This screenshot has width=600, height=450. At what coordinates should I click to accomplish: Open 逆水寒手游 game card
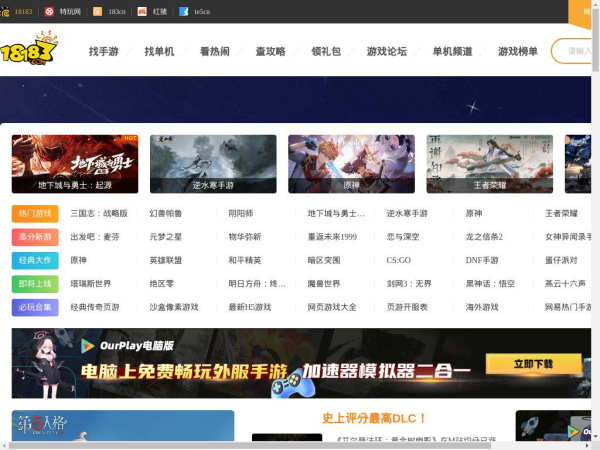click(x=213, y=164)
